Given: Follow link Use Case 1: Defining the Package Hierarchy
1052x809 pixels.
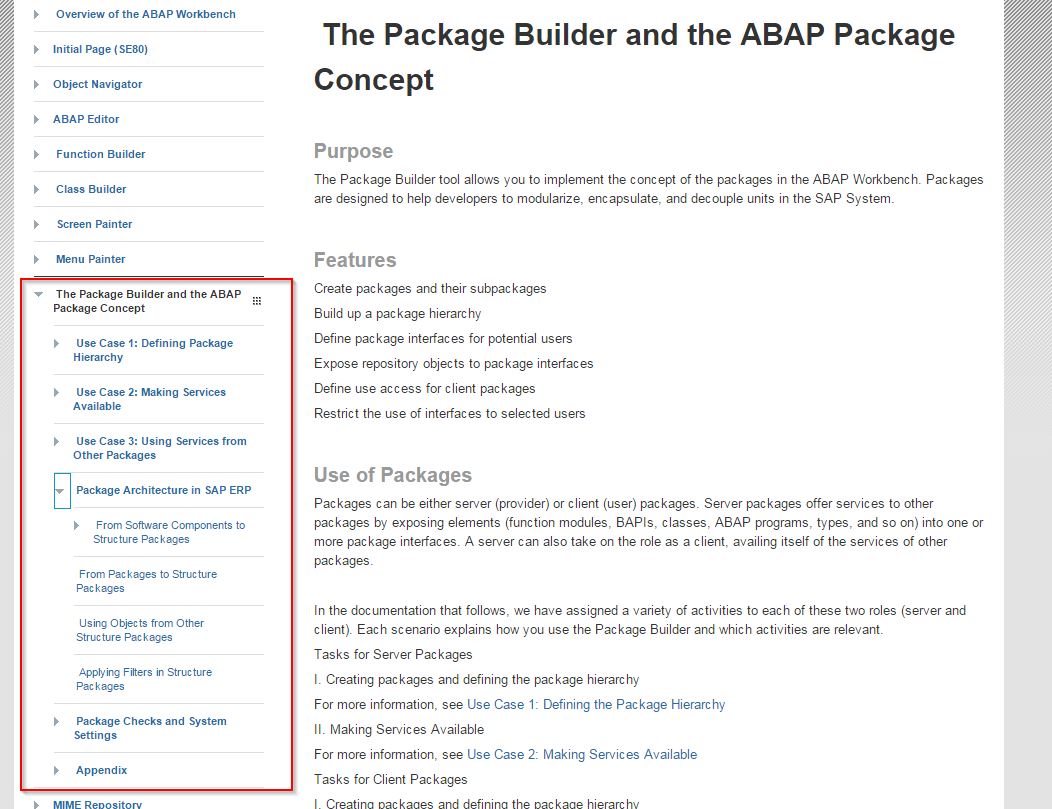Looking at the screenshot, I should click(x=596, y=705).
